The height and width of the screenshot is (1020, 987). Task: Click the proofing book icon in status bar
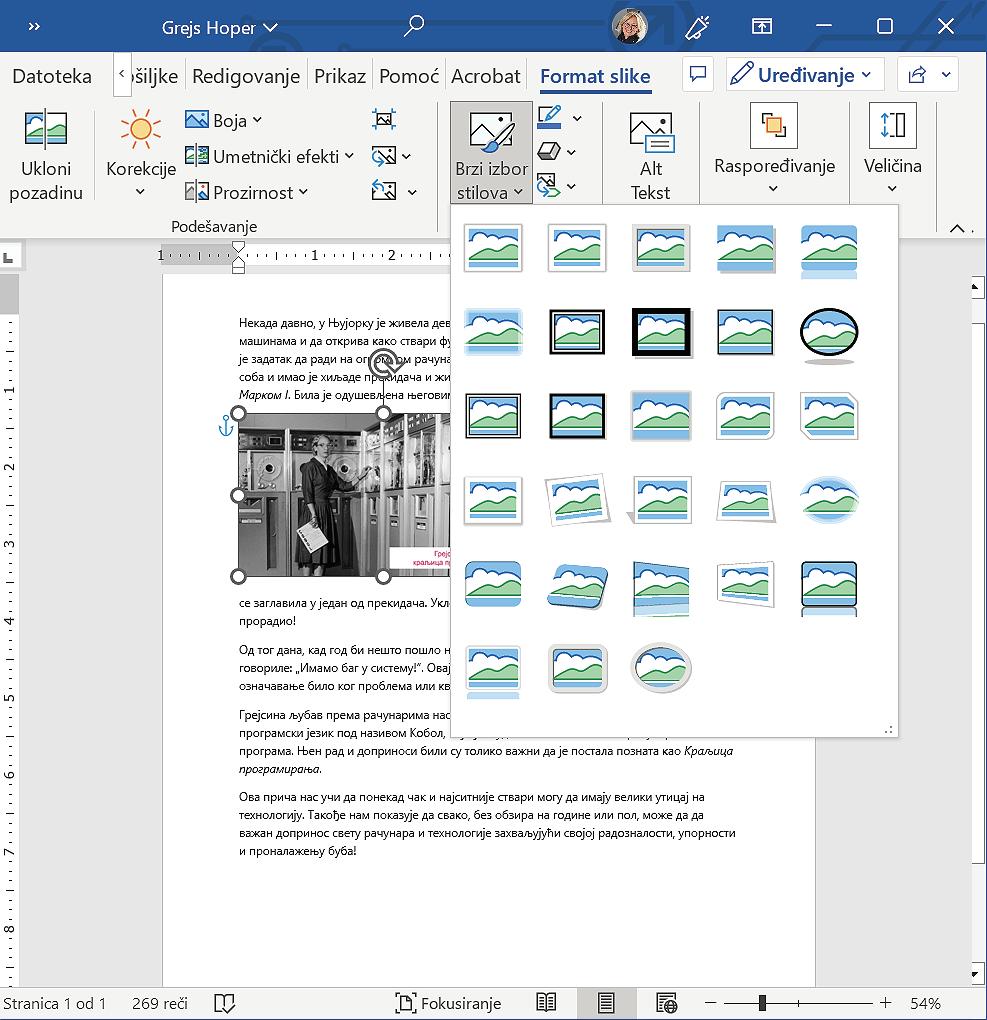[x=224, y=1003]
